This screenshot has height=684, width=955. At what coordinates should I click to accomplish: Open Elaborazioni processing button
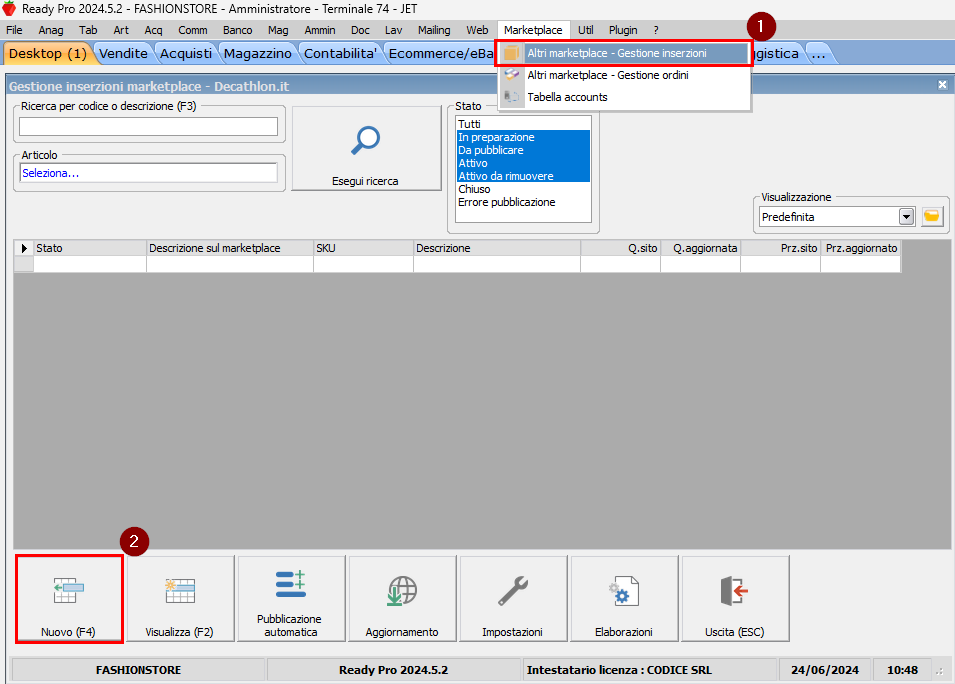(624, 598)
